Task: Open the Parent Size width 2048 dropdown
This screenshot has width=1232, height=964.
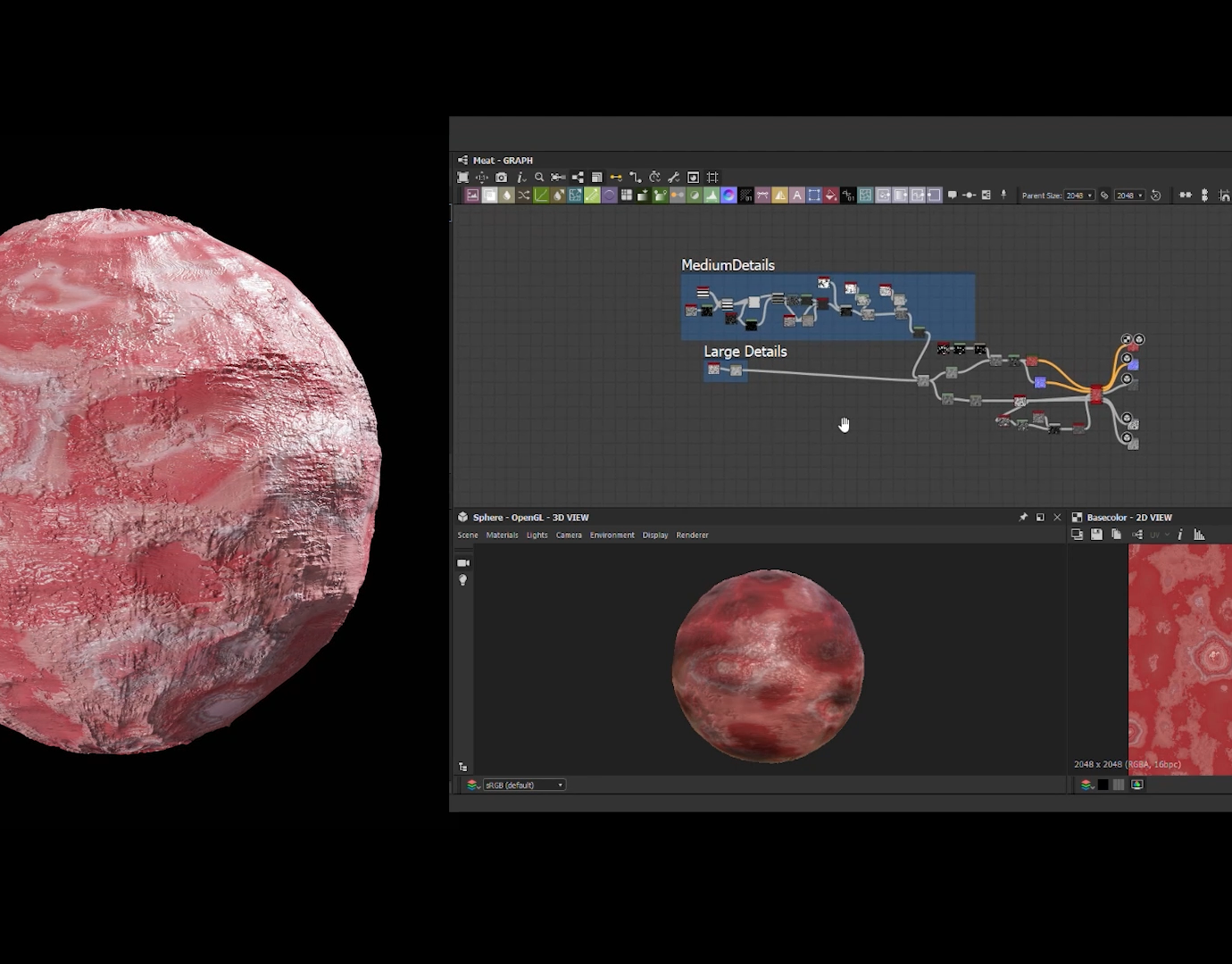Action: (1079, 195)
